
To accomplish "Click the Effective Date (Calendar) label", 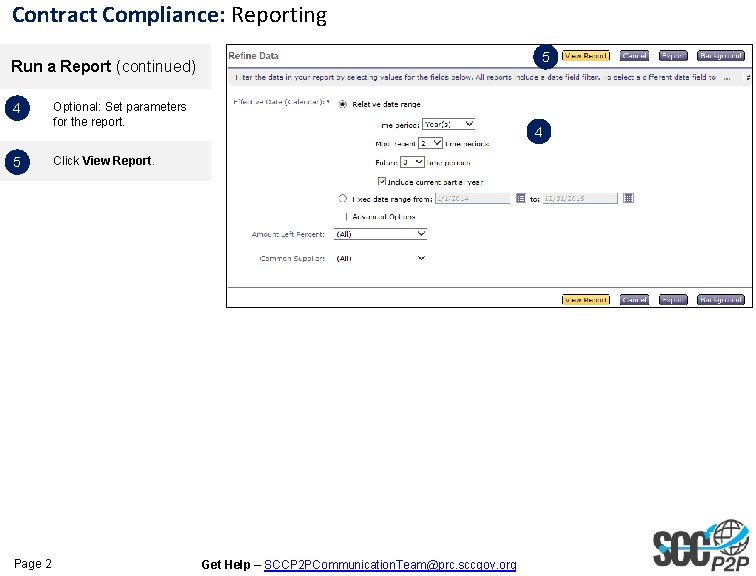I will (281, 102).
